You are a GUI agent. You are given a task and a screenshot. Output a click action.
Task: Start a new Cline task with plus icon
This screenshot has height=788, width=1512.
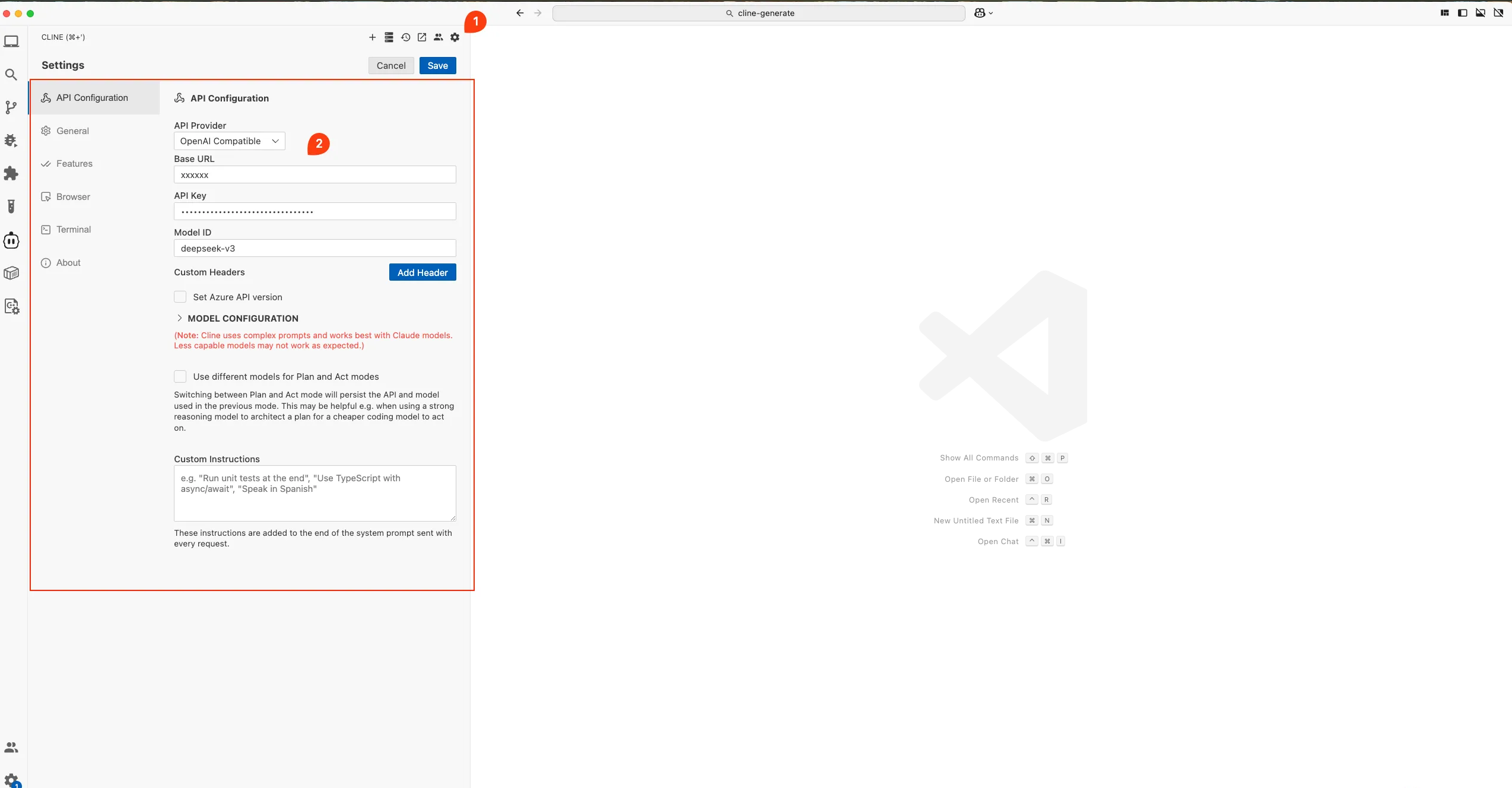point(372,37)
